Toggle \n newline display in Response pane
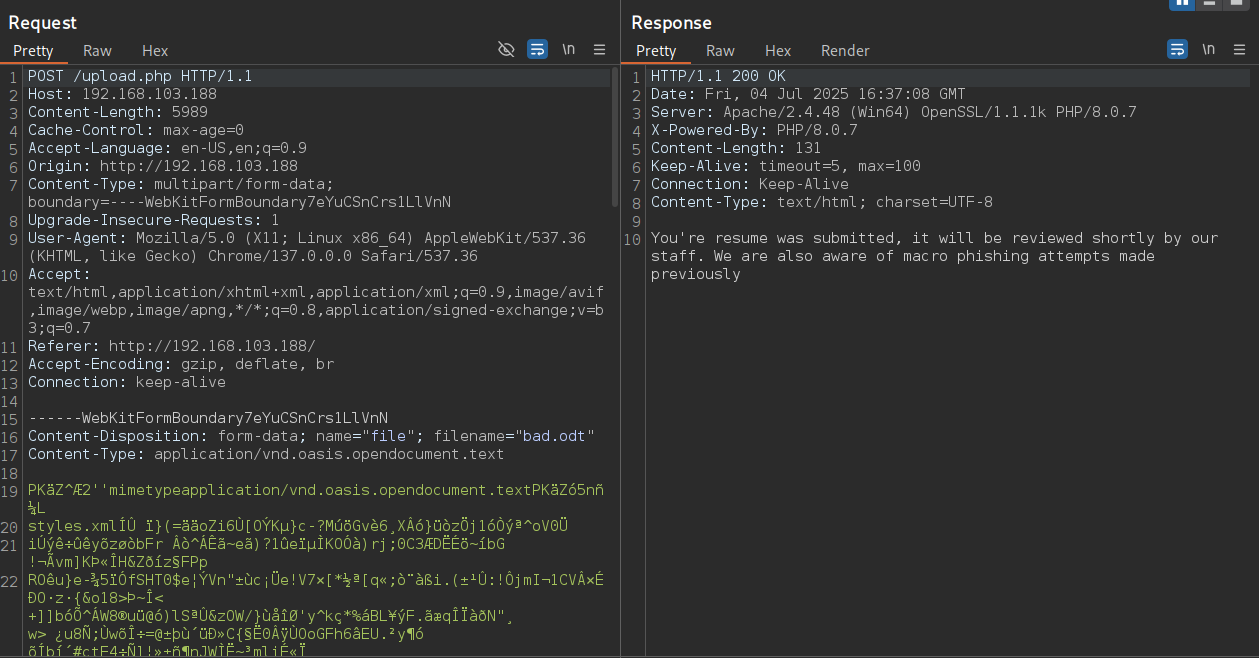 point(1209,49)
